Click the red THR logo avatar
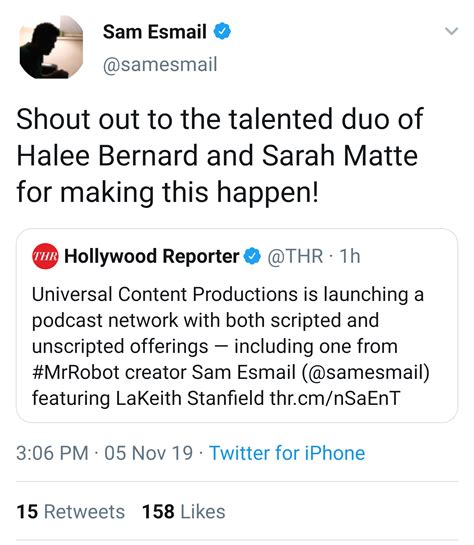The image size is (474, 545). pyautogui.click(x=45, y=256)
